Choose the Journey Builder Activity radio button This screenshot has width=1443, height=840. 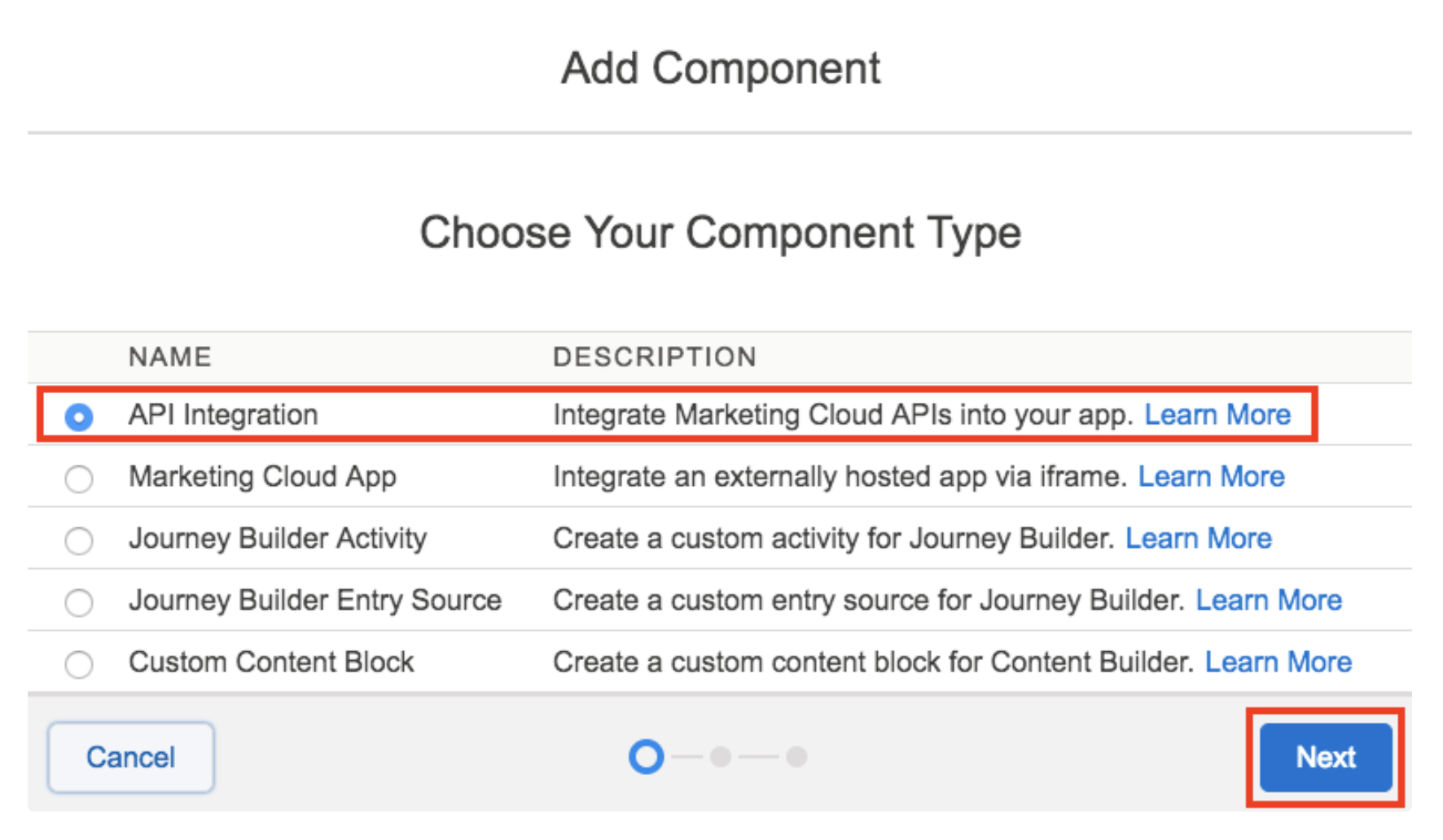[x=79, y=540]
